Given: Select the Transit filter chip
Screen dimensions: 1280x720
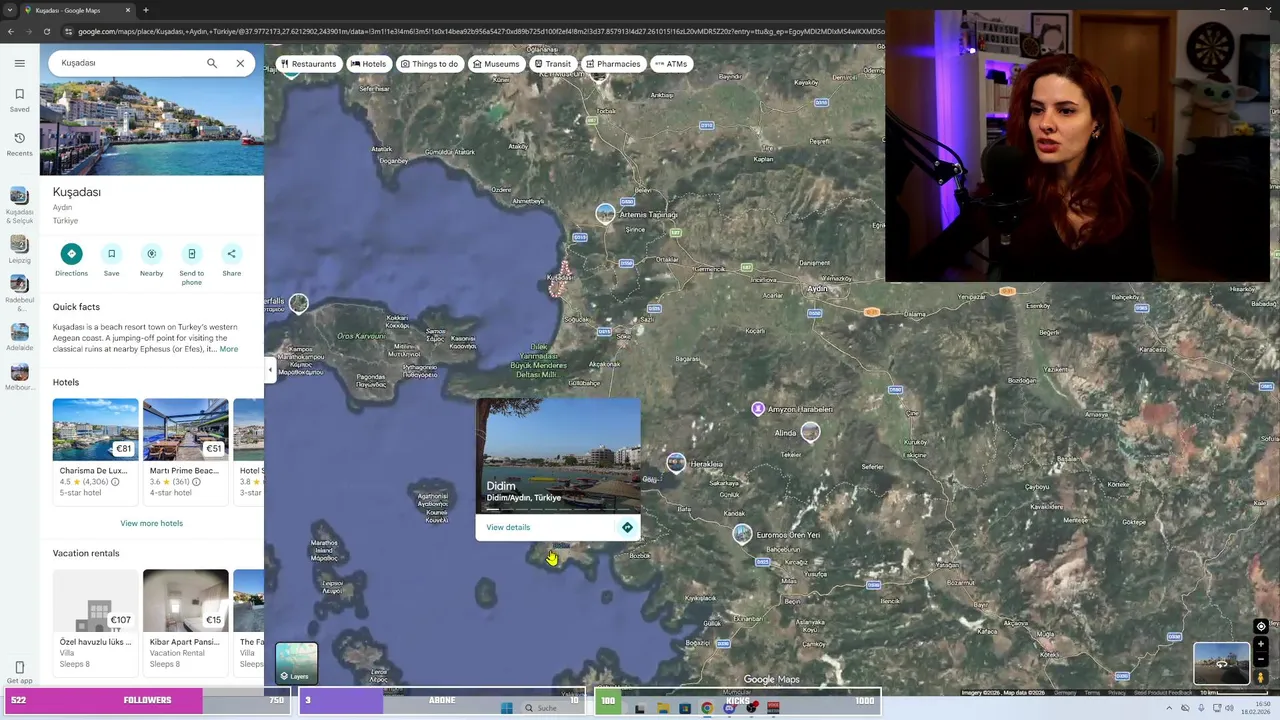Looking at the screenshot, I should coord(553,64).
